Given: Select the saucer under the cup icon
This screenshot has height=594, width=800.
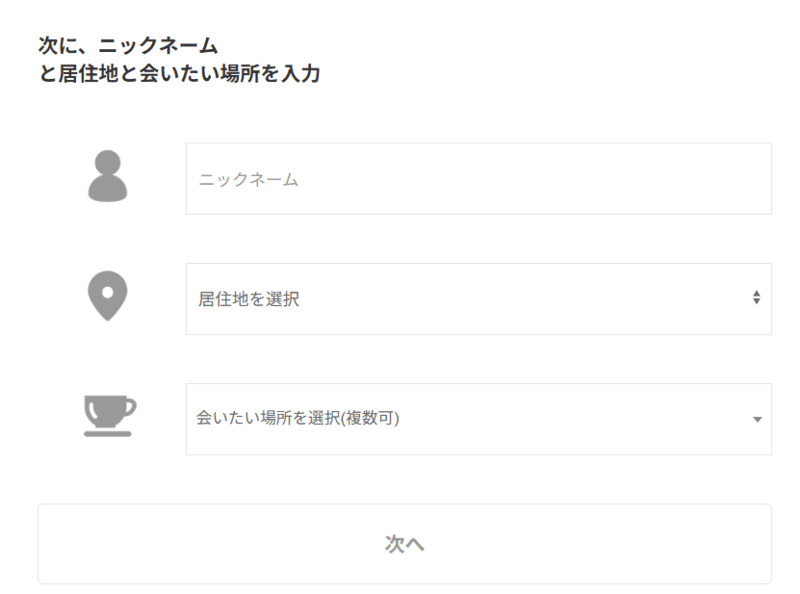Looking at the screenshot, I should point(108,434).
